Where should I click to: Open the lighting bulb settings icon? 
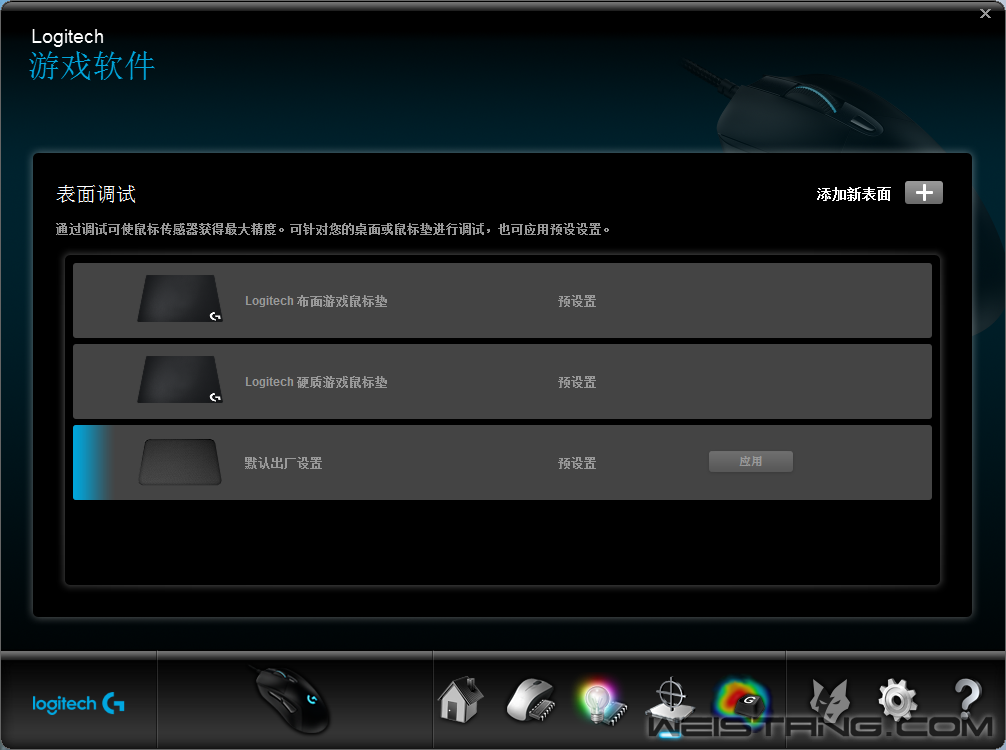pos(601,702)
